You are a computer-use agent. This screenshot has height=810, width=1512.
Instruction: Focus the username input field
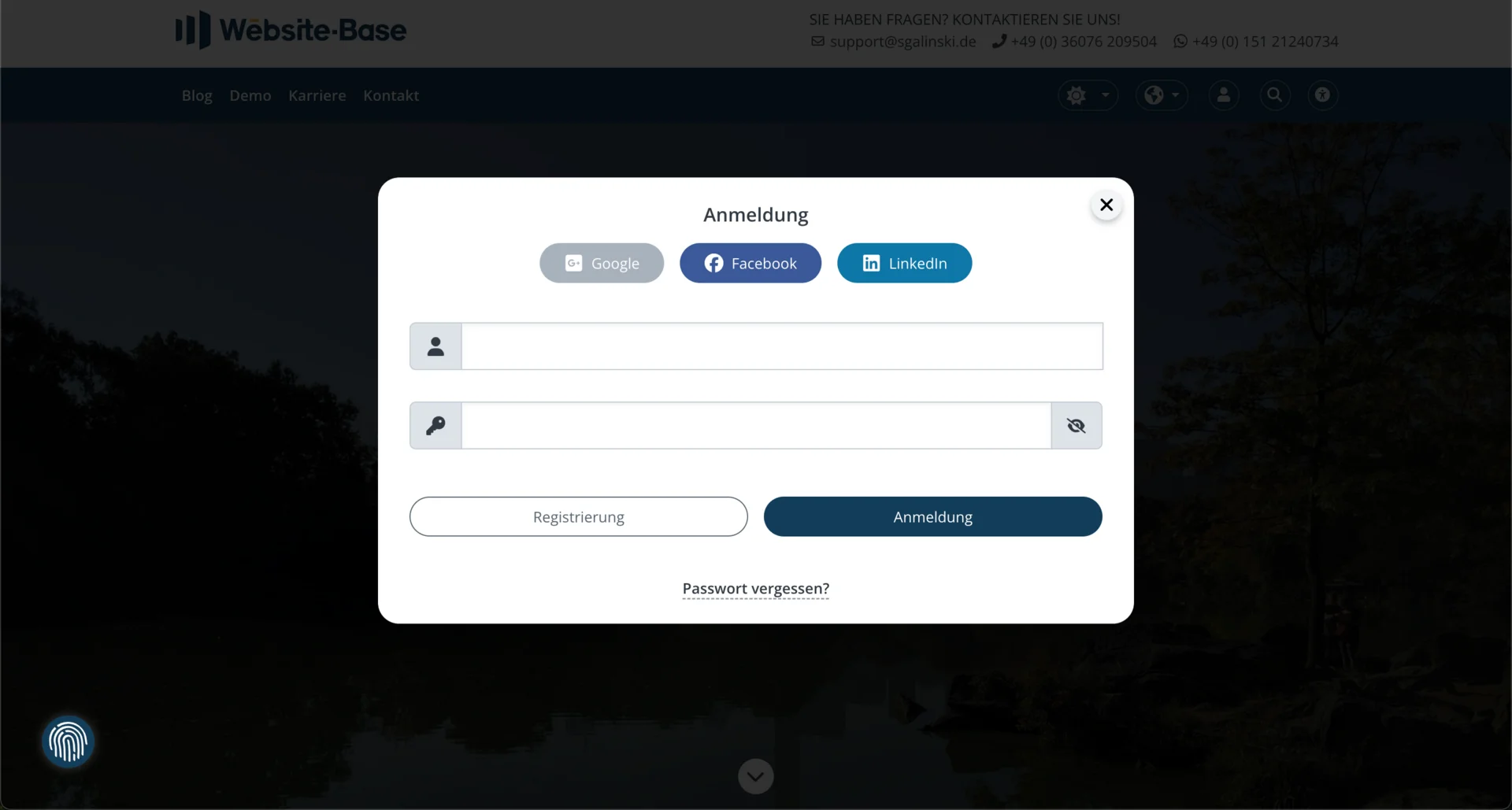click(x=781, y=346)
